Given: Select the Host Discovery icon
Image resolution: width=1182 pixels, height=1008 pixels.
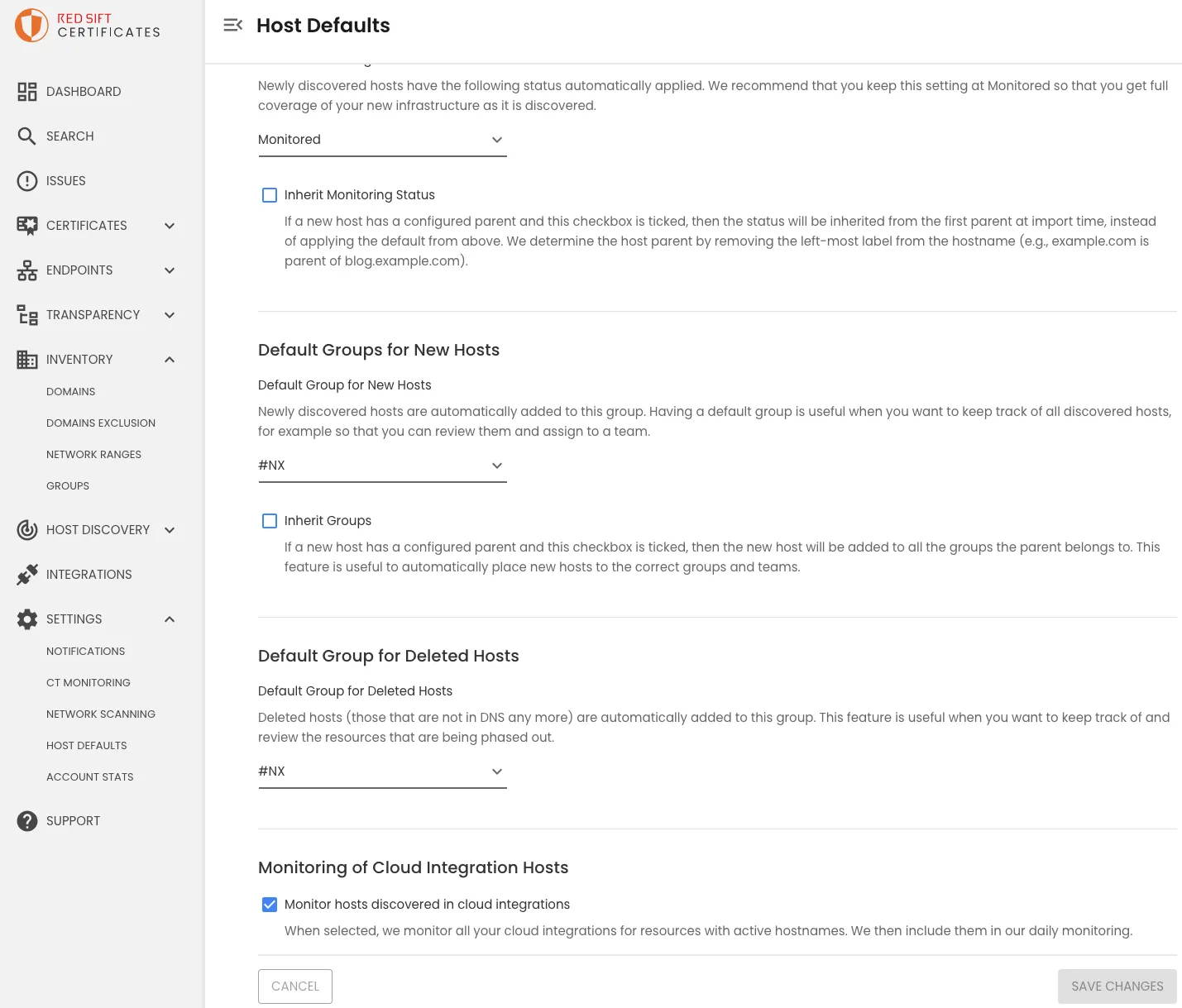Looking at the screenshot, I should pos(27,529).
